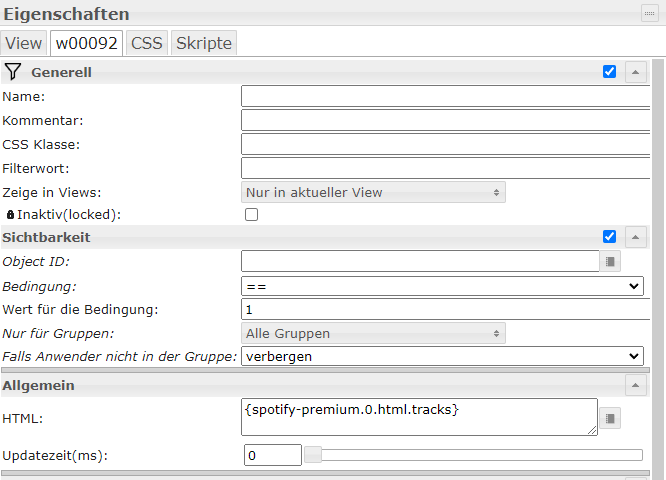Screen dimensions: 666x480
Task: Open the Skripte tab
Action: pos(204,43)
